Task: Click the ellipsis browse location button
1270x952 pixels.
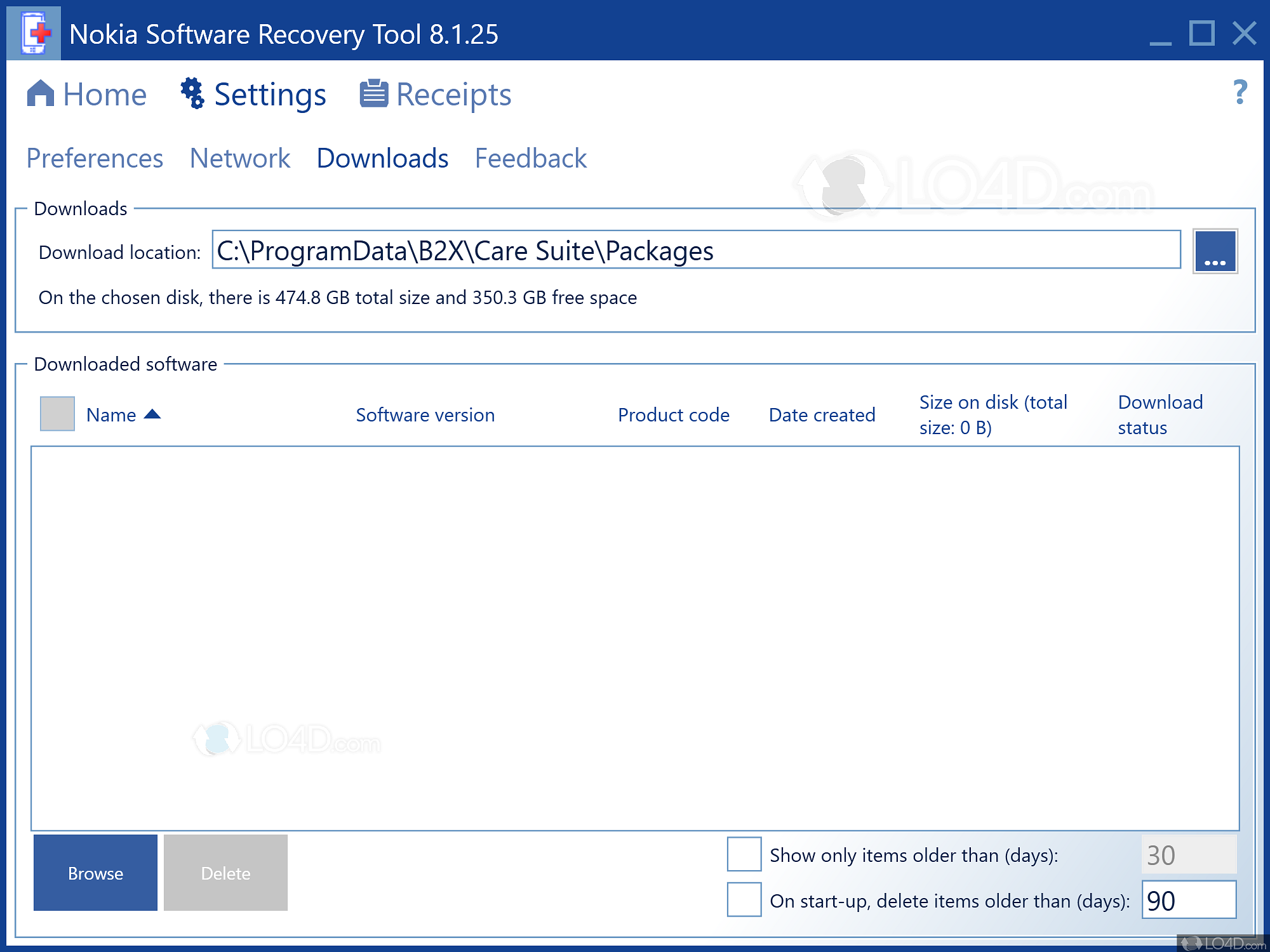Action: [x=1214, y=251]
